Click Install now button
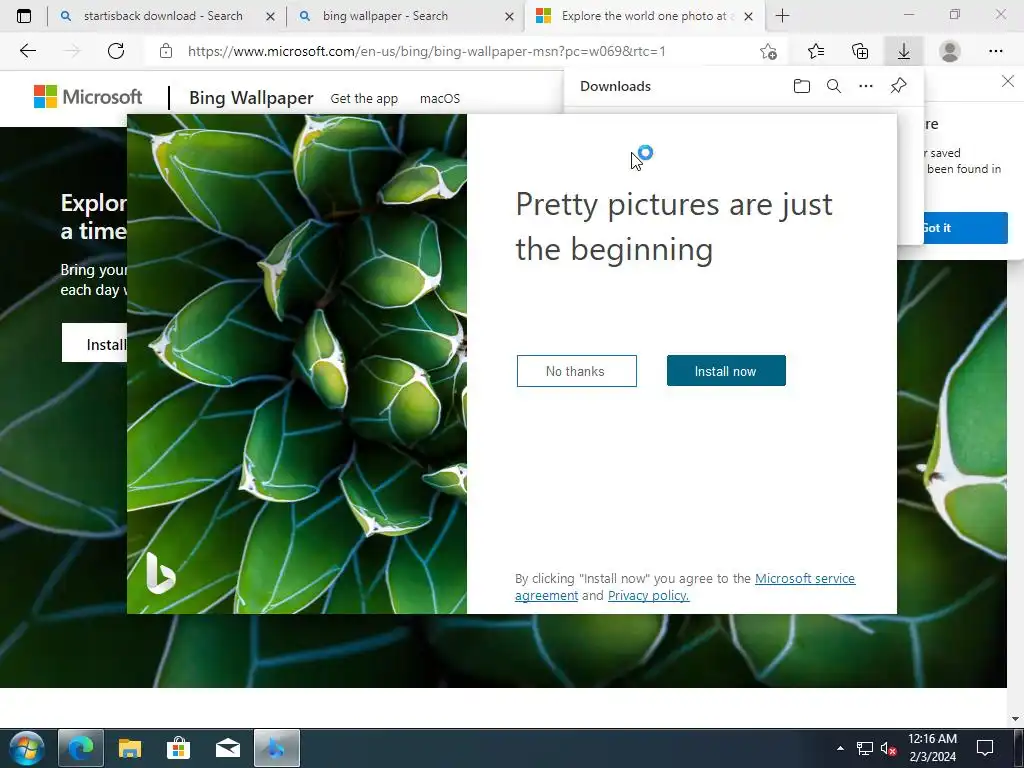Screen dimensions: 1024x768 [726, 371]
